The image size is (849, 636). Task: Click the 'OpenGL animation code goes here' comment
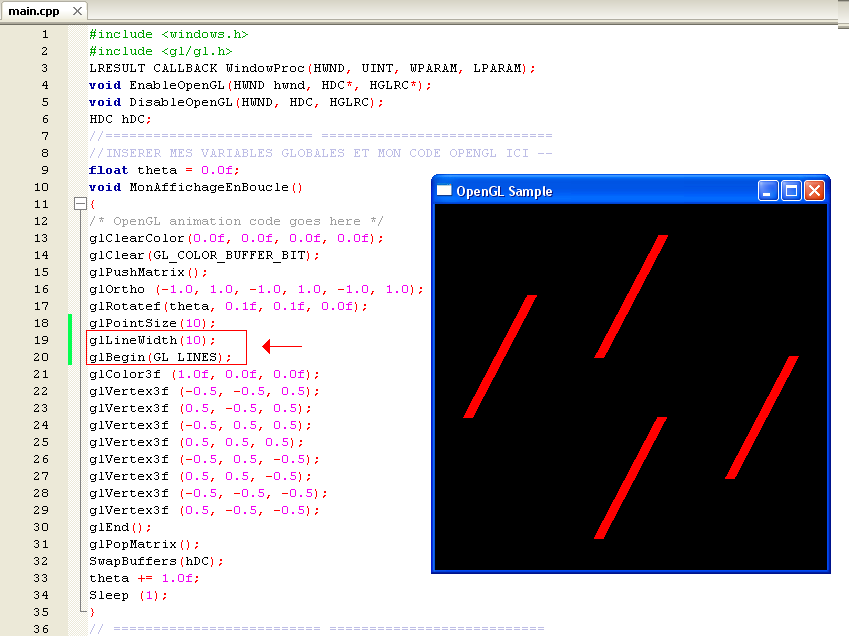pyautogui.click(x=236, y=221)
